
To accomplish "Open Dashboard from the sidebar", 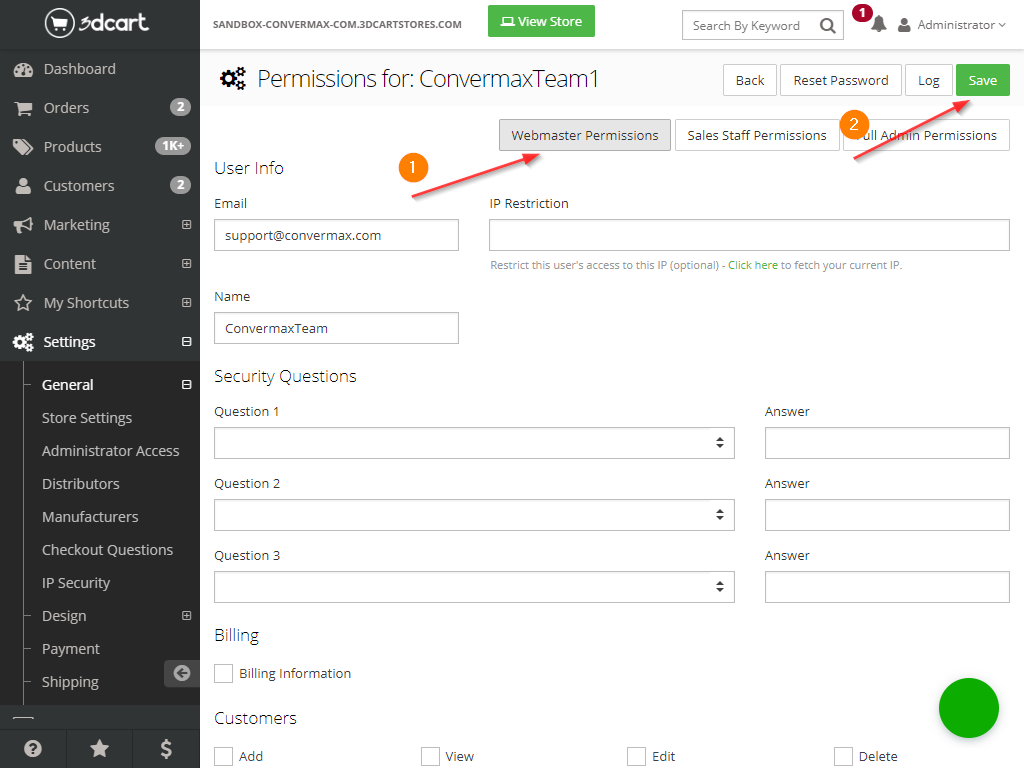I will (79, 69).
